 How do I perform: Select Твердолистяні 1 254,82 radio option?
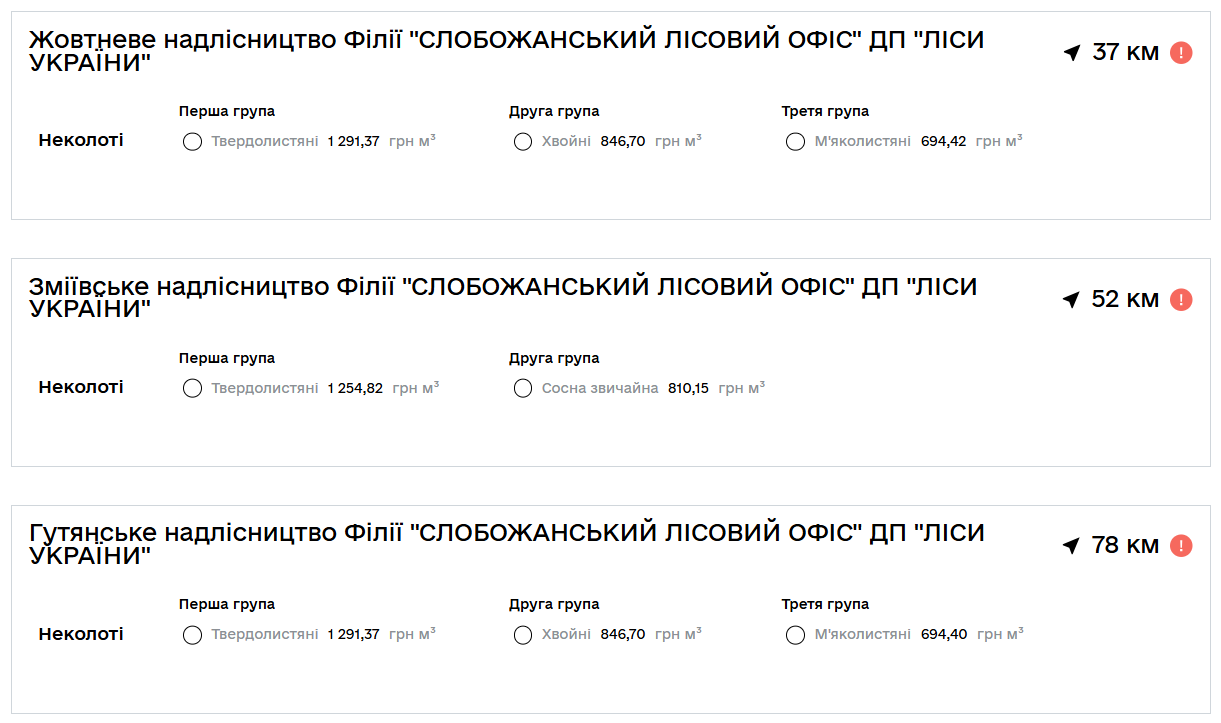(x=193, y=389)
